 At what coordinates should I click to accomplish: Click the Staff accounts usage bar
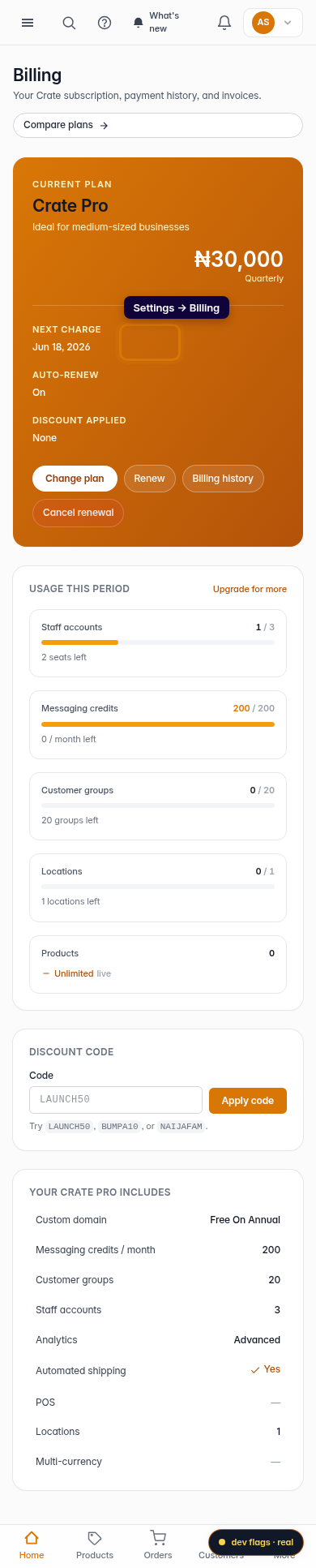pos(158,642)
